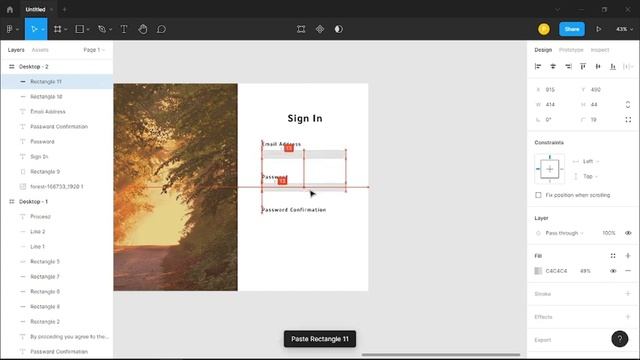Align selection to right
The height and width of the screenshot is (360, 640).
pyautogui.click(x=568, y=67)
